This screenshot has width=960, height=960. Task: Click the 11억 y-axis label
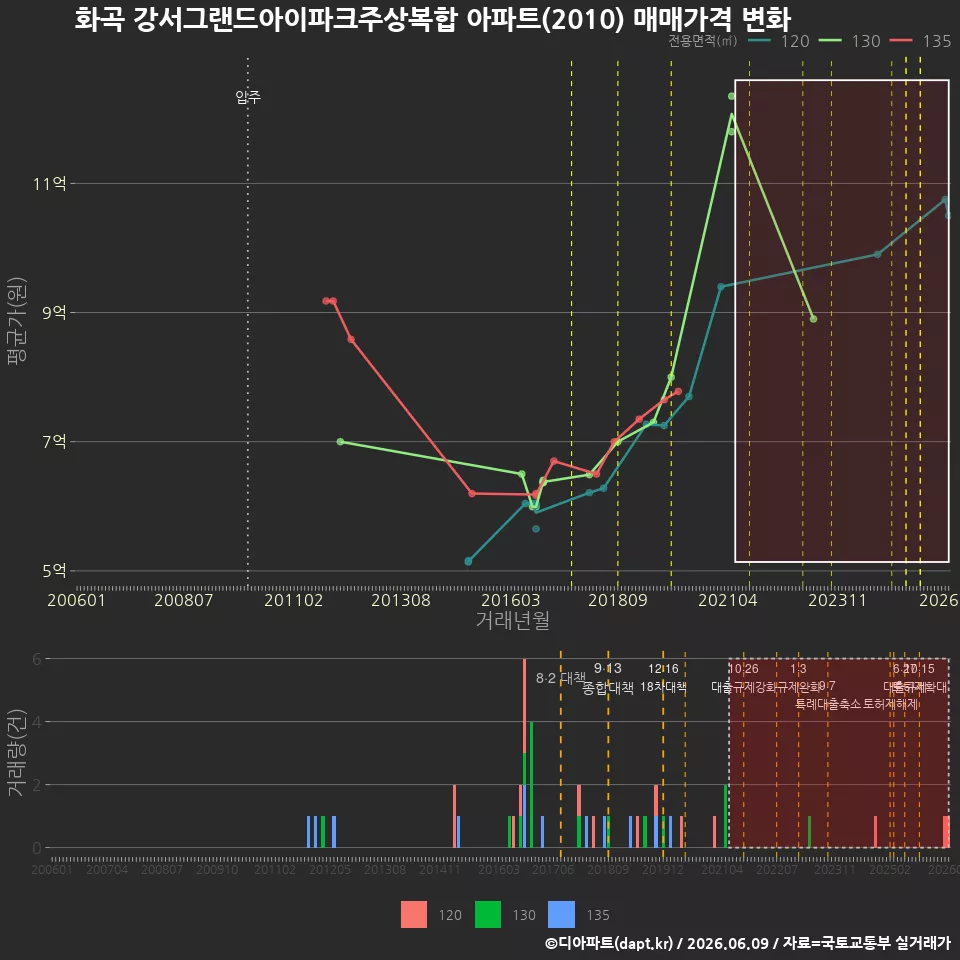coord(50,183)
